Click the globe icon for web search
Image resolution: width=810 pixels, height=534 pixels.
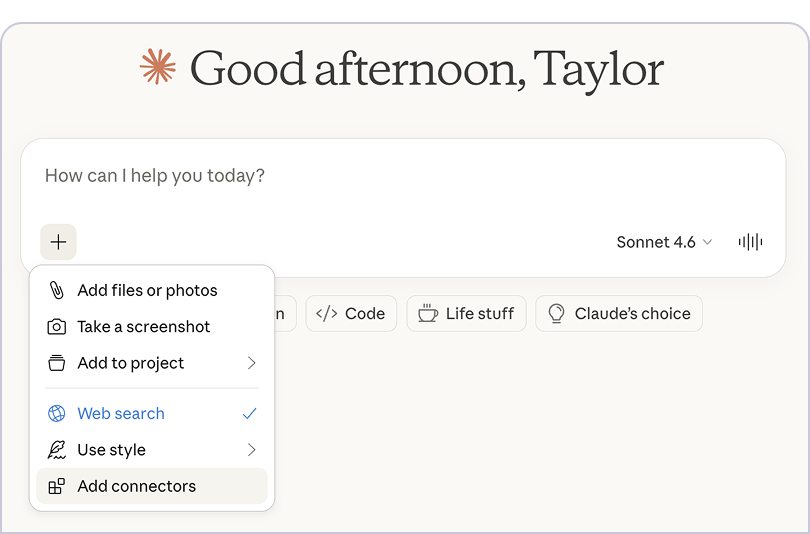pos(57,414)
